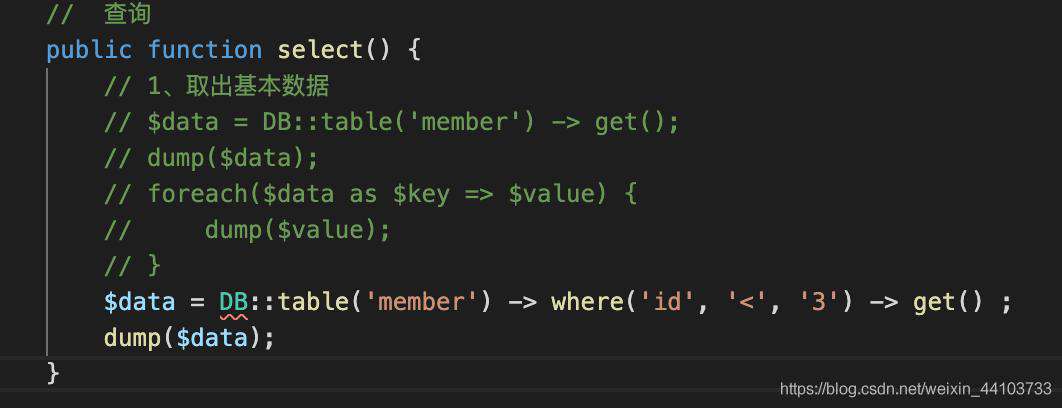Click the 'id' string argument
This screenshot has height=408, width=1062.
tap(667, 302)
